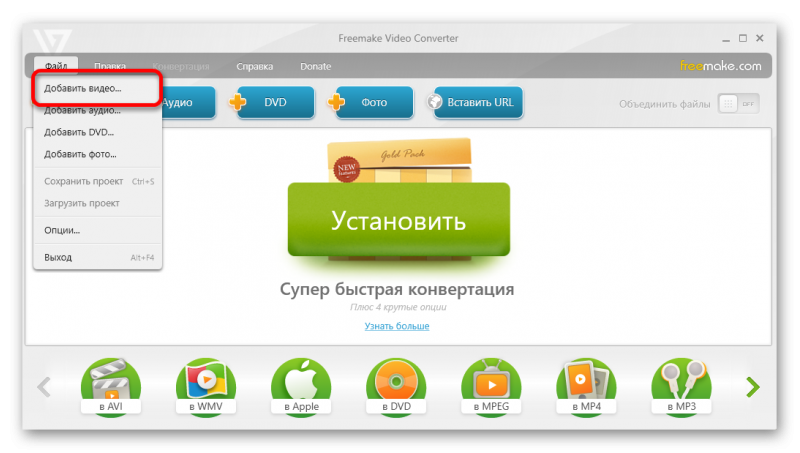
Task: Open the 'Узнать больше' link
Action: pyautogui.click(x=396, y=325)
